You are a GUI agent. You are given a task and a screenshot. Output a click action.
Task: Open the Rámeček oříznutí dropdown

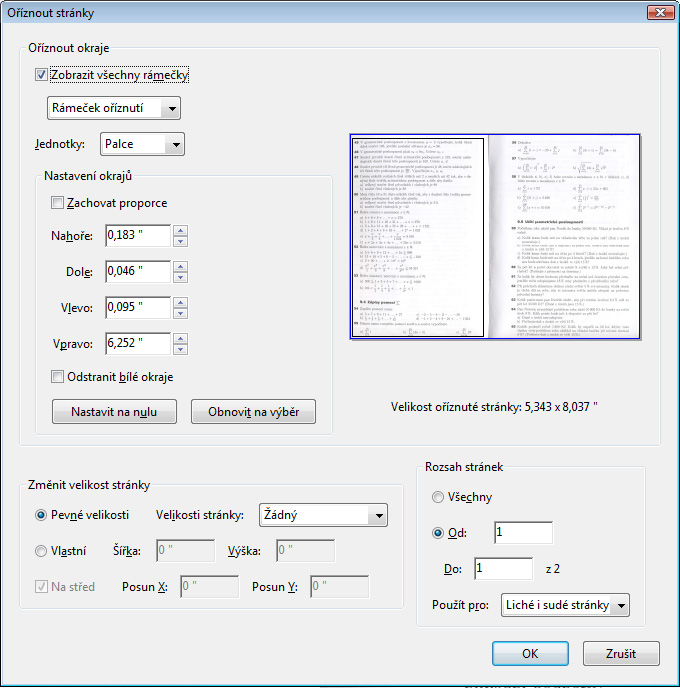pos(114,108)
